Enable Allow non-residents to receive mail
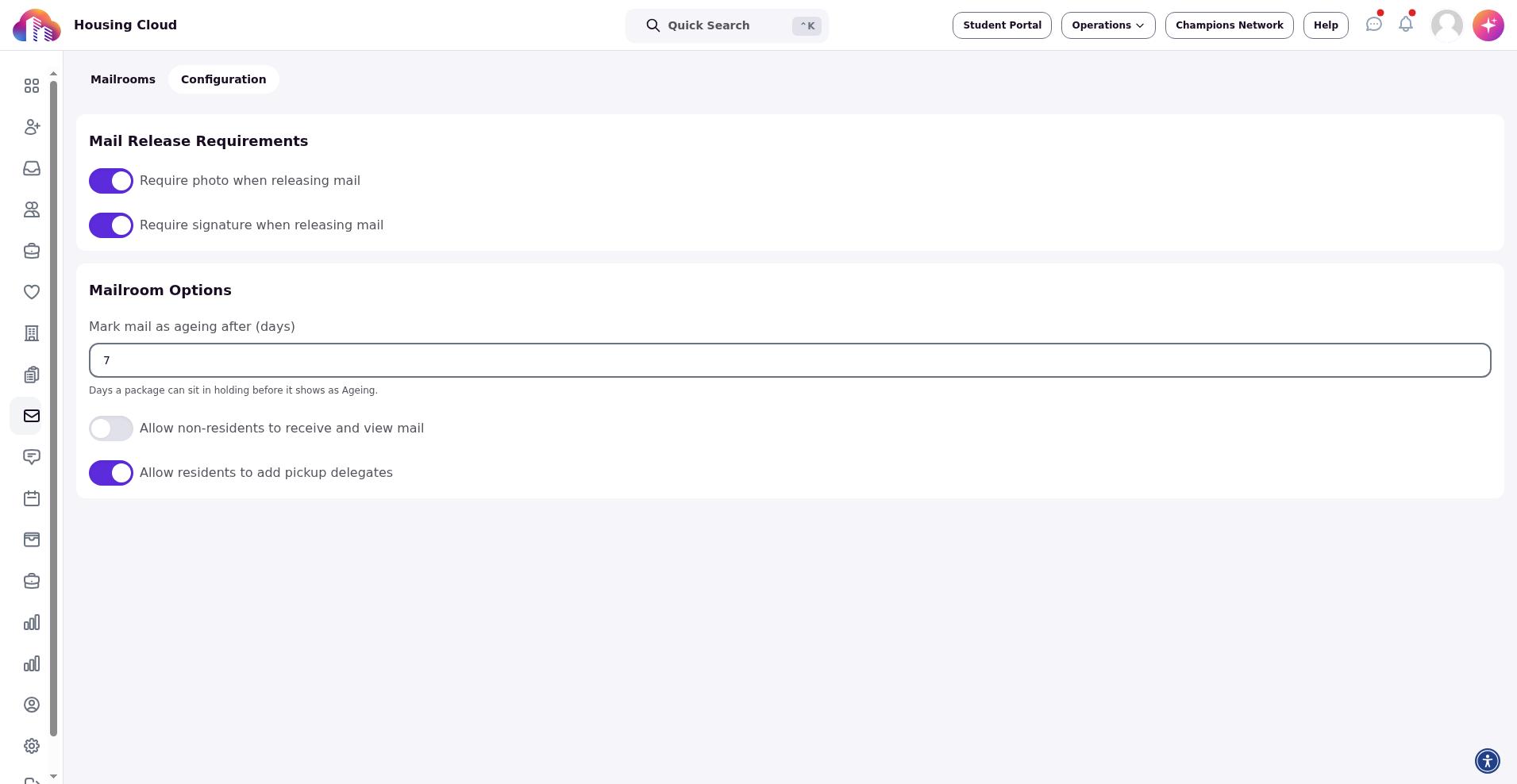The image size is (1517, 784). tap(111, 429)
